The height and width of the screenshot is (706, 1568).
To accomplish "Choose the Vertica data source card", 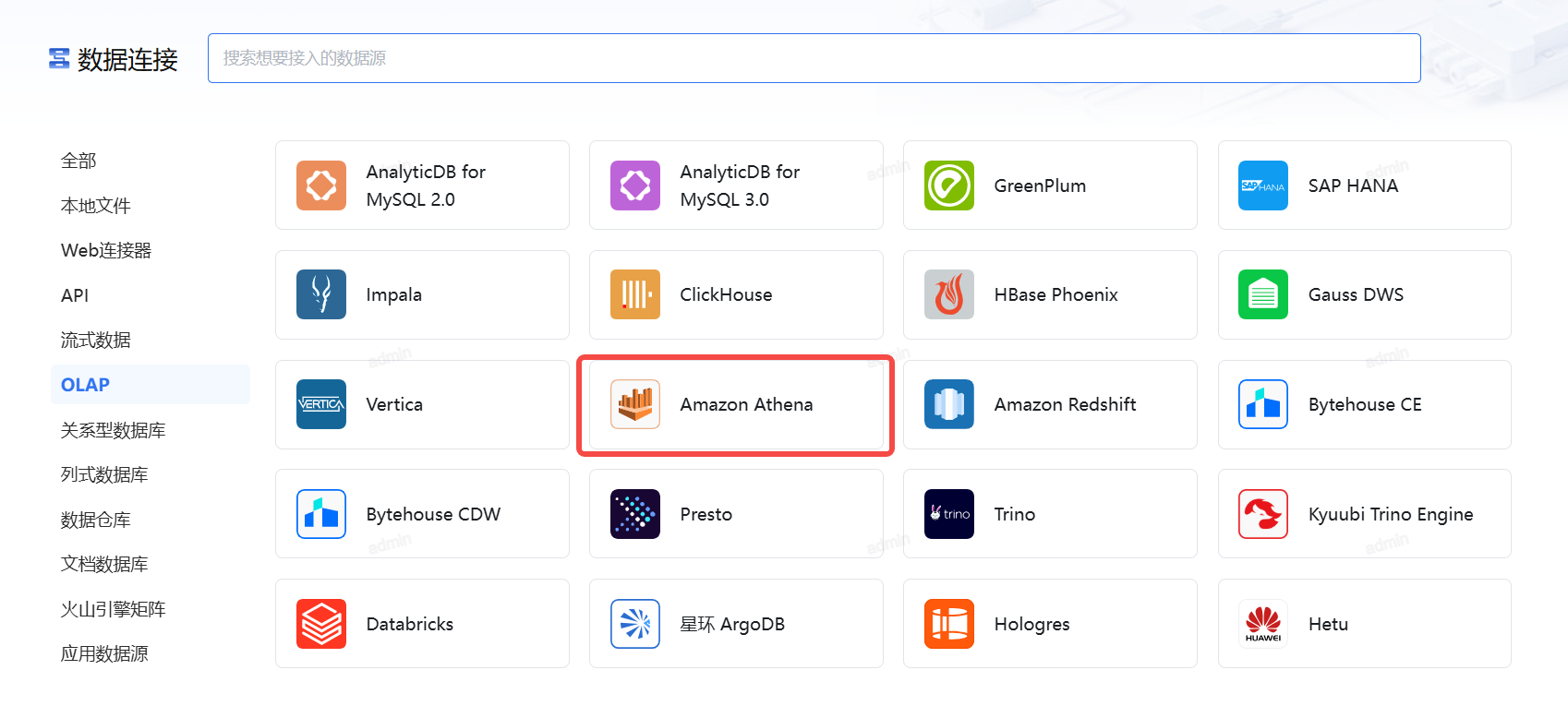I will 422,404.
